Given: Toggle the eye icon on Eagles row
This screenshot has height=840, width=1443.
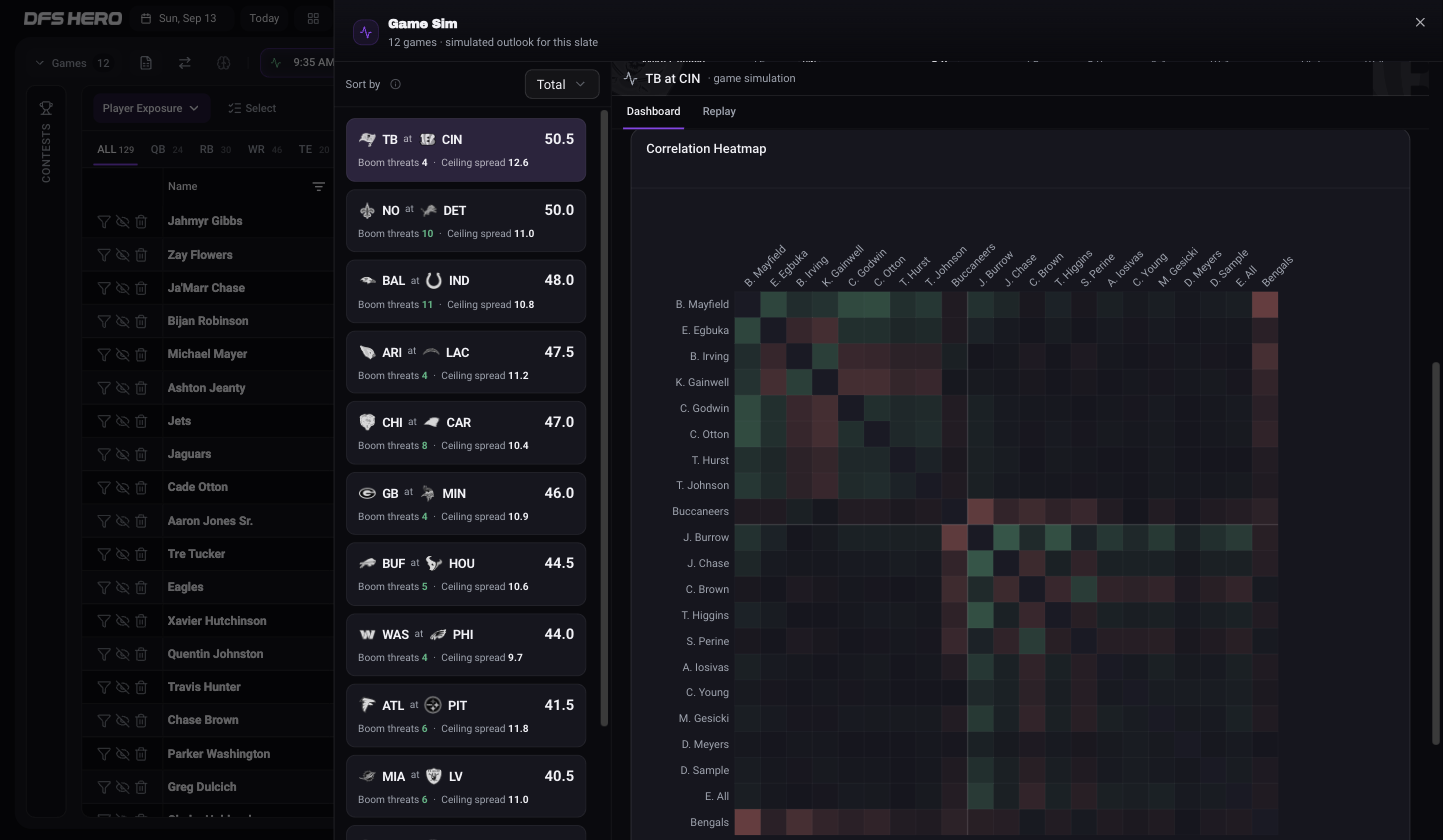Looking at the screenshot, I should point(122,587).
